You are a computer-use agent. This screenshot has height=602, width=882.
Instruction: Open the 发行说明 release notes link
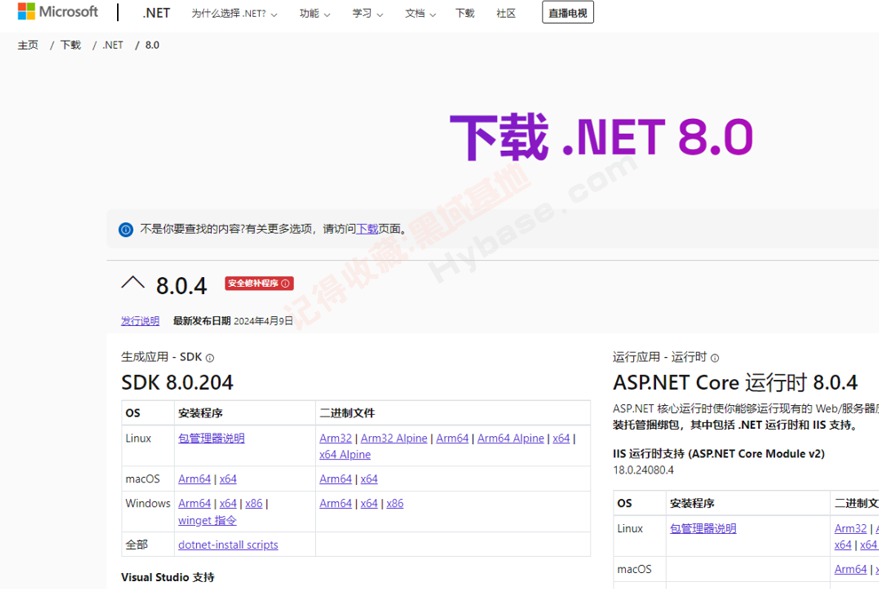140,321
